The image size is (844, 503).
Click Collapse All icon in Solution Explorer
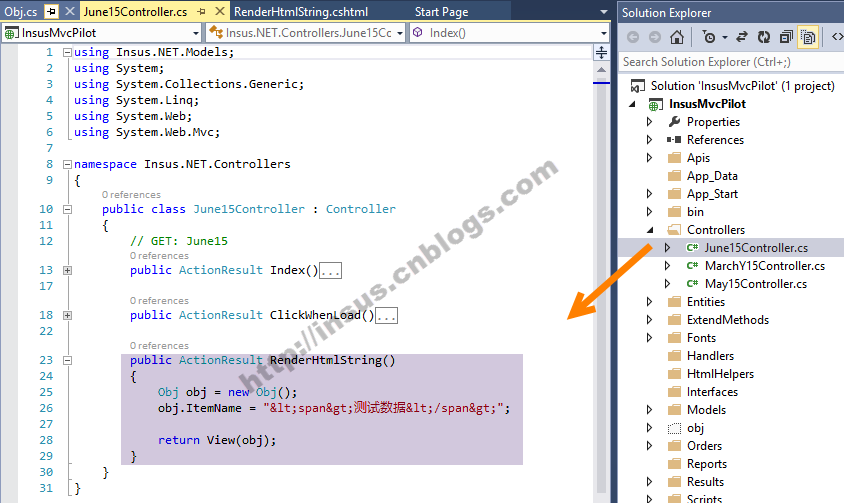(786, 37)
